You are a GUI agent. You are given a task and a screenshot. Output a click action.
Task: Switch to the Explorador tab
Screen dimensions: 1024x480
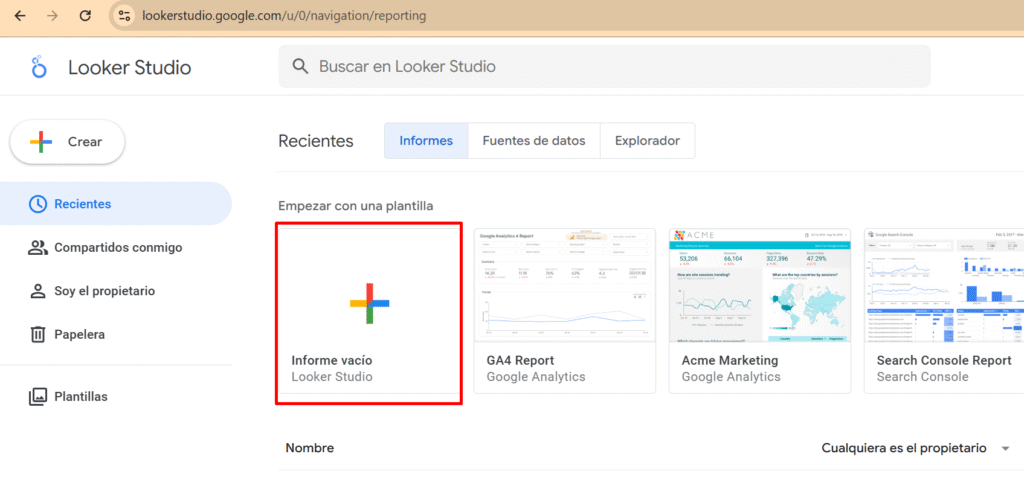click(647, 140)
